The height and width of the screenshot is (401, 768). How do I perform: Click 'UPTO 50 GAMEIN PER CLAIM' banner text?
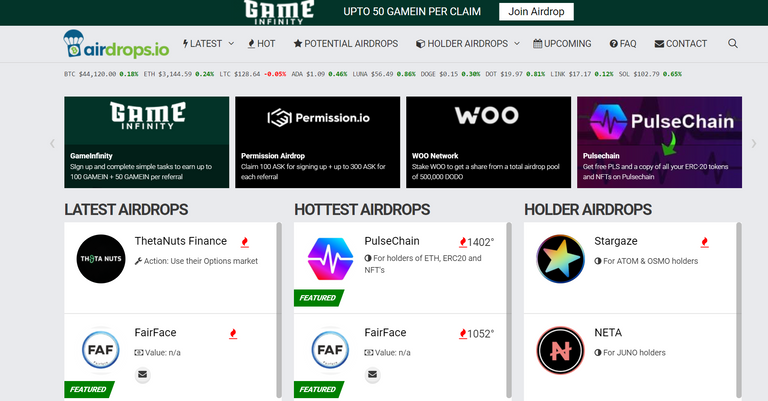pos(412,12)
